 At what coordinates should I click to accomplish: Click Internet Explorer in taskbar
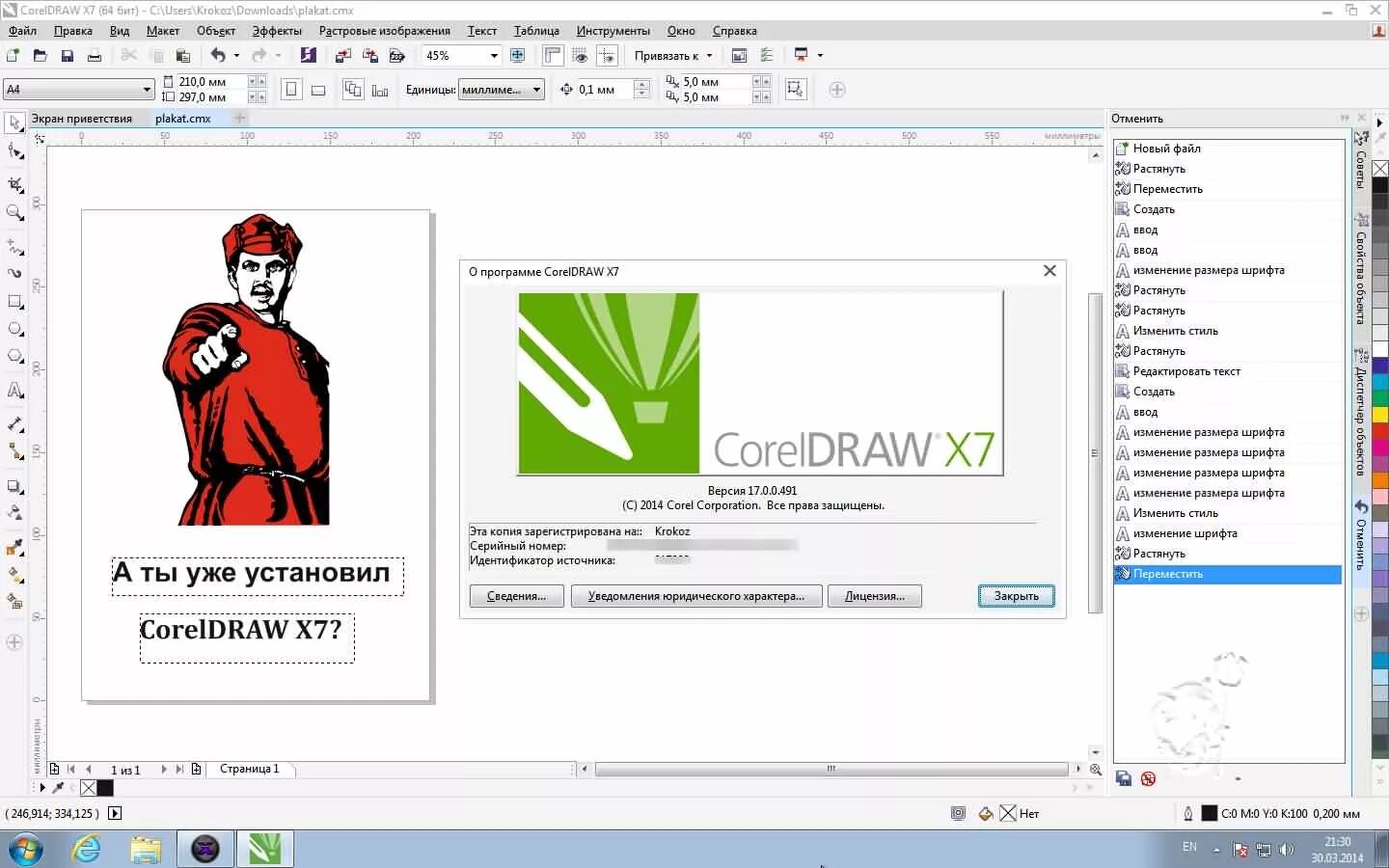[x=87, y=849]
